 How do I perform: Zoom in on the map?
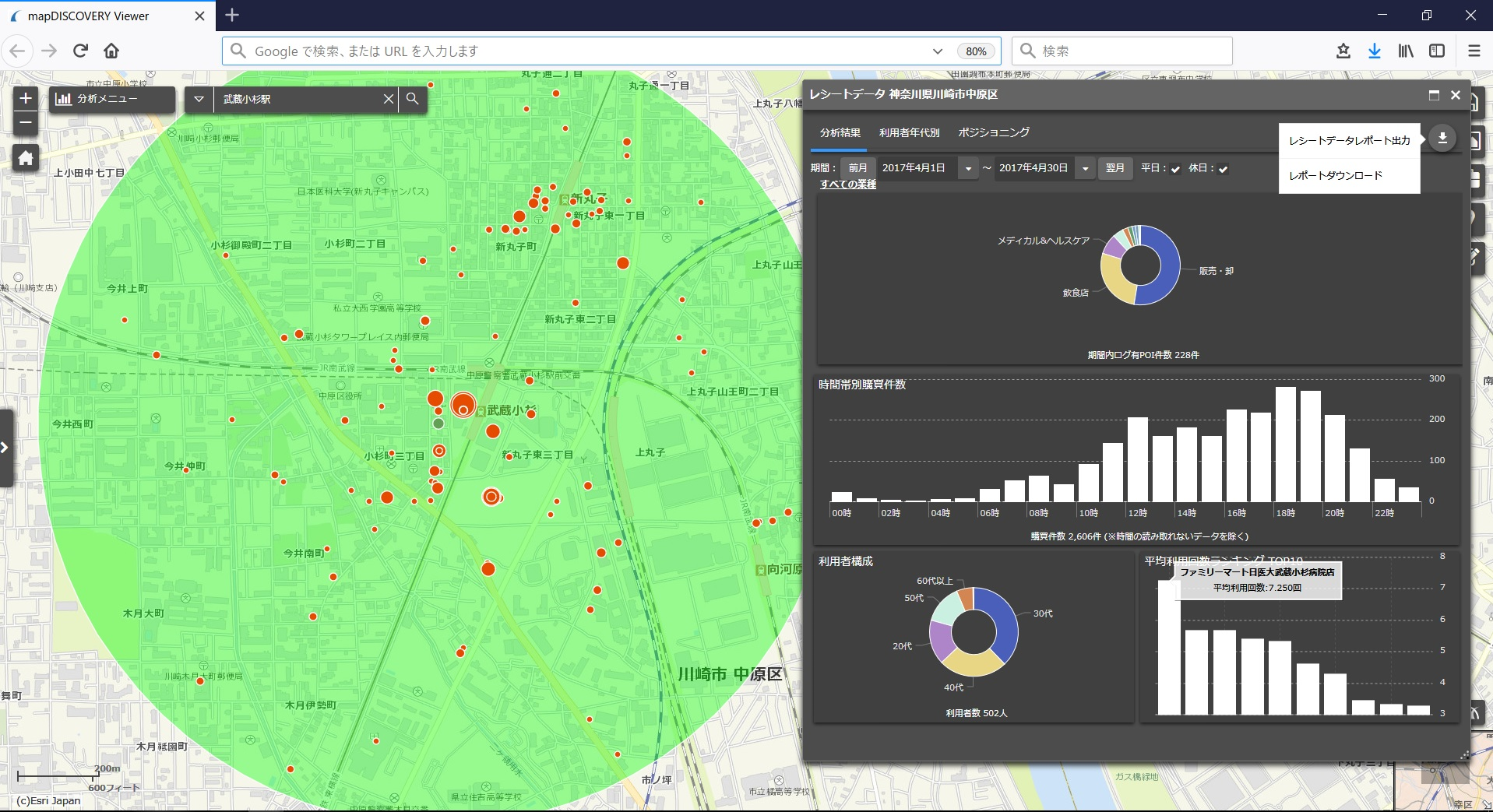click(26, 98)
